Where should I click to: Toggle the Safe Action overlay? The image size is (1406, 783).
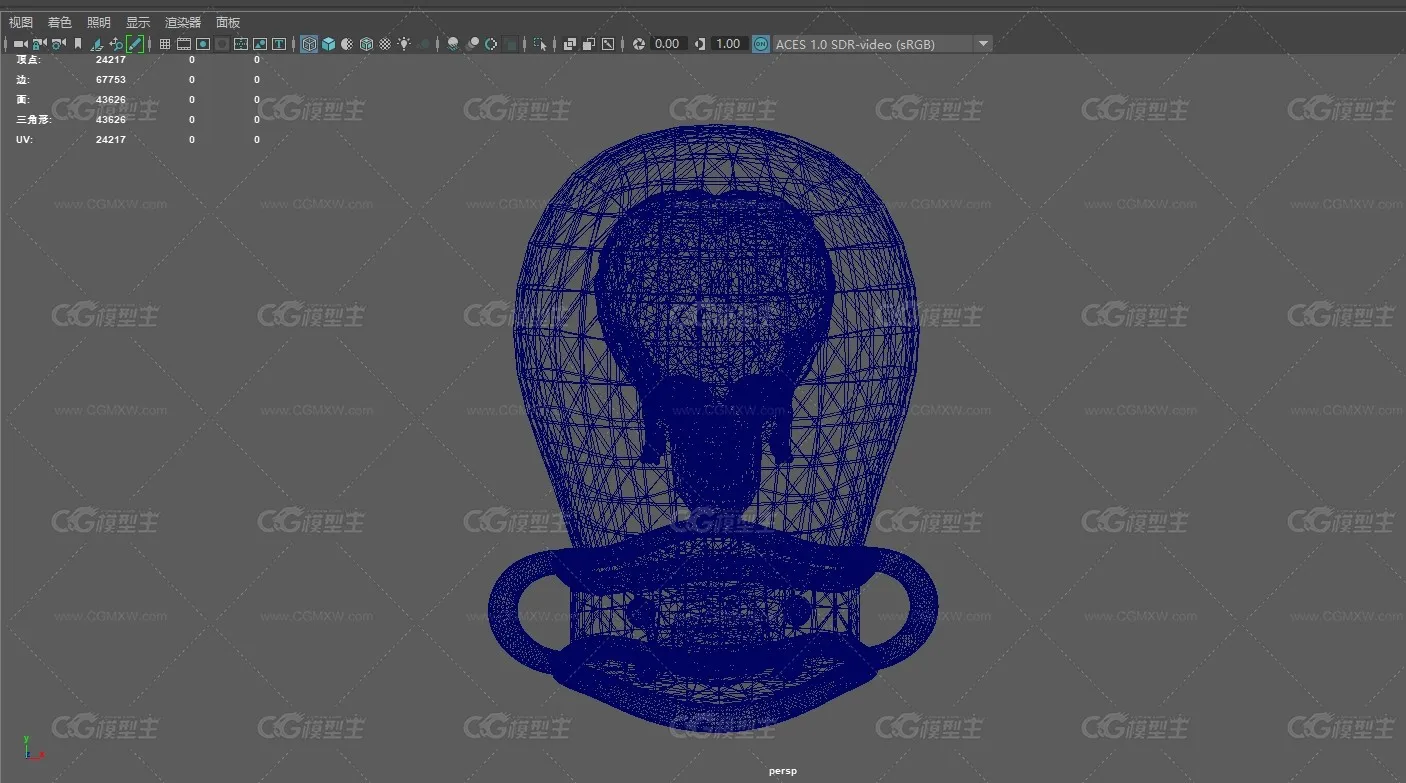(x=260, y=44)
